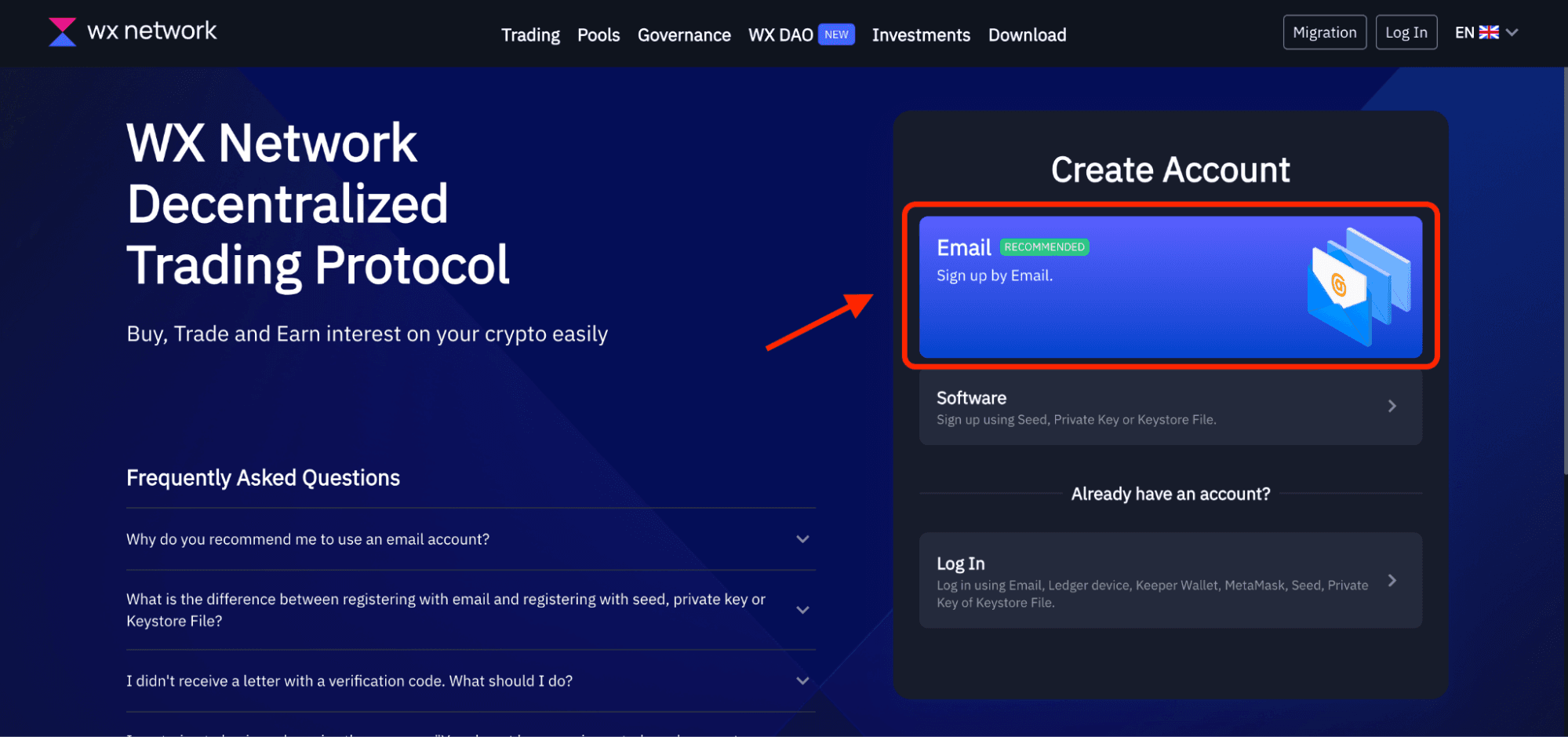The width and height of the screenshot is (1568, 737).
Task: Click 'Already have an account?' text
Action: coord(1170,494)
